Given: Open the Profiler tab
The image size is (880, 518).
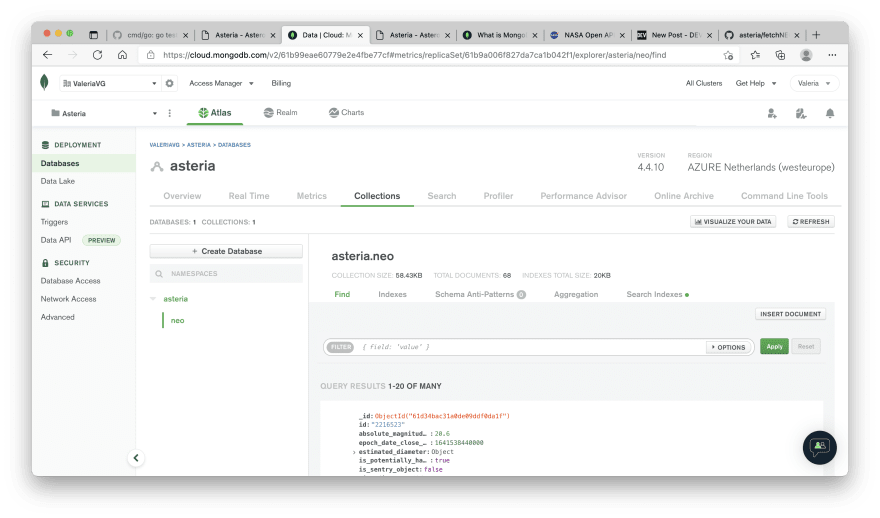Looking at the screenshot, I should 498,196.
